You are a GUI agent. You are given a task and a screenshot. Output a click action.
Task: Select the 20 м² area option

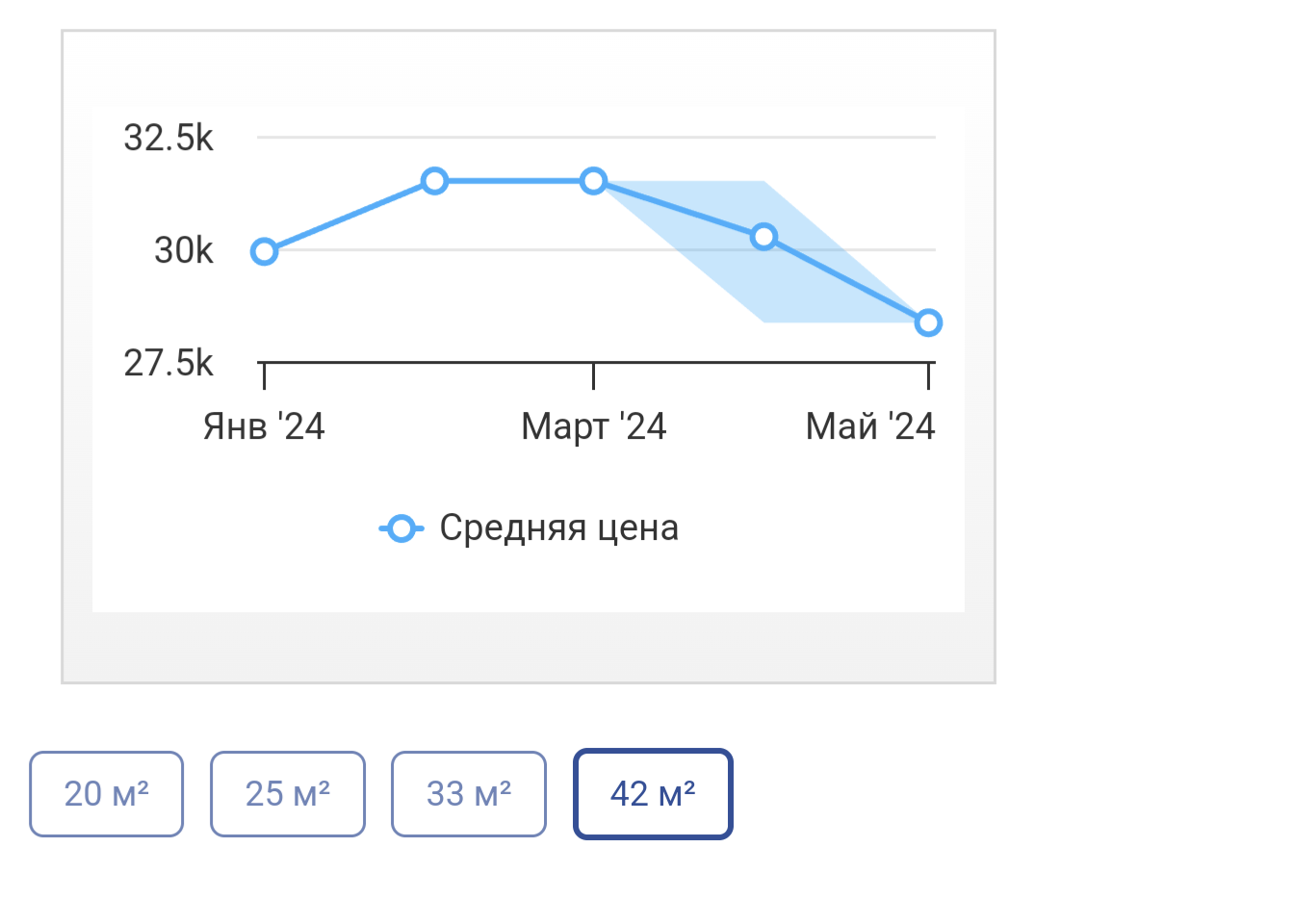tap(106, 794)
